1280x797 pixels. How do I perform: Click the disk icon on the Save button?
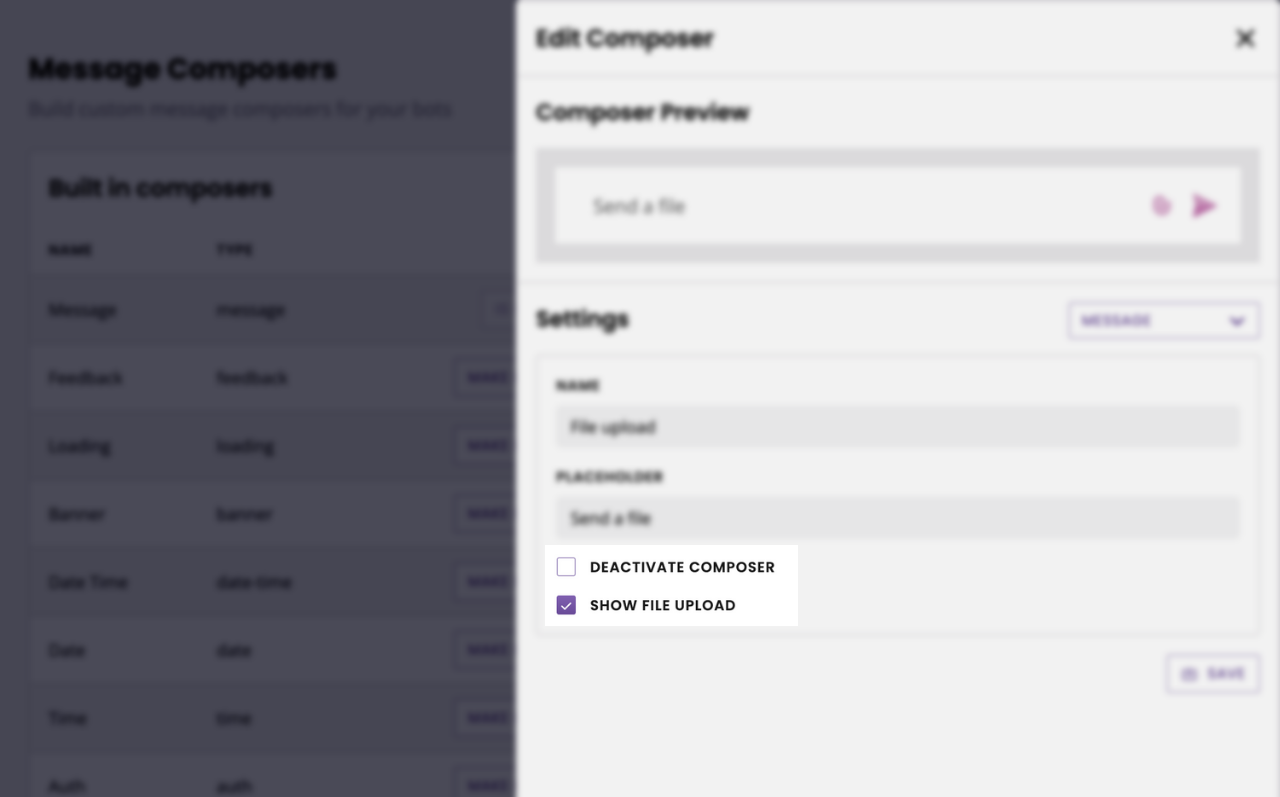click(x=1189, y=674)
